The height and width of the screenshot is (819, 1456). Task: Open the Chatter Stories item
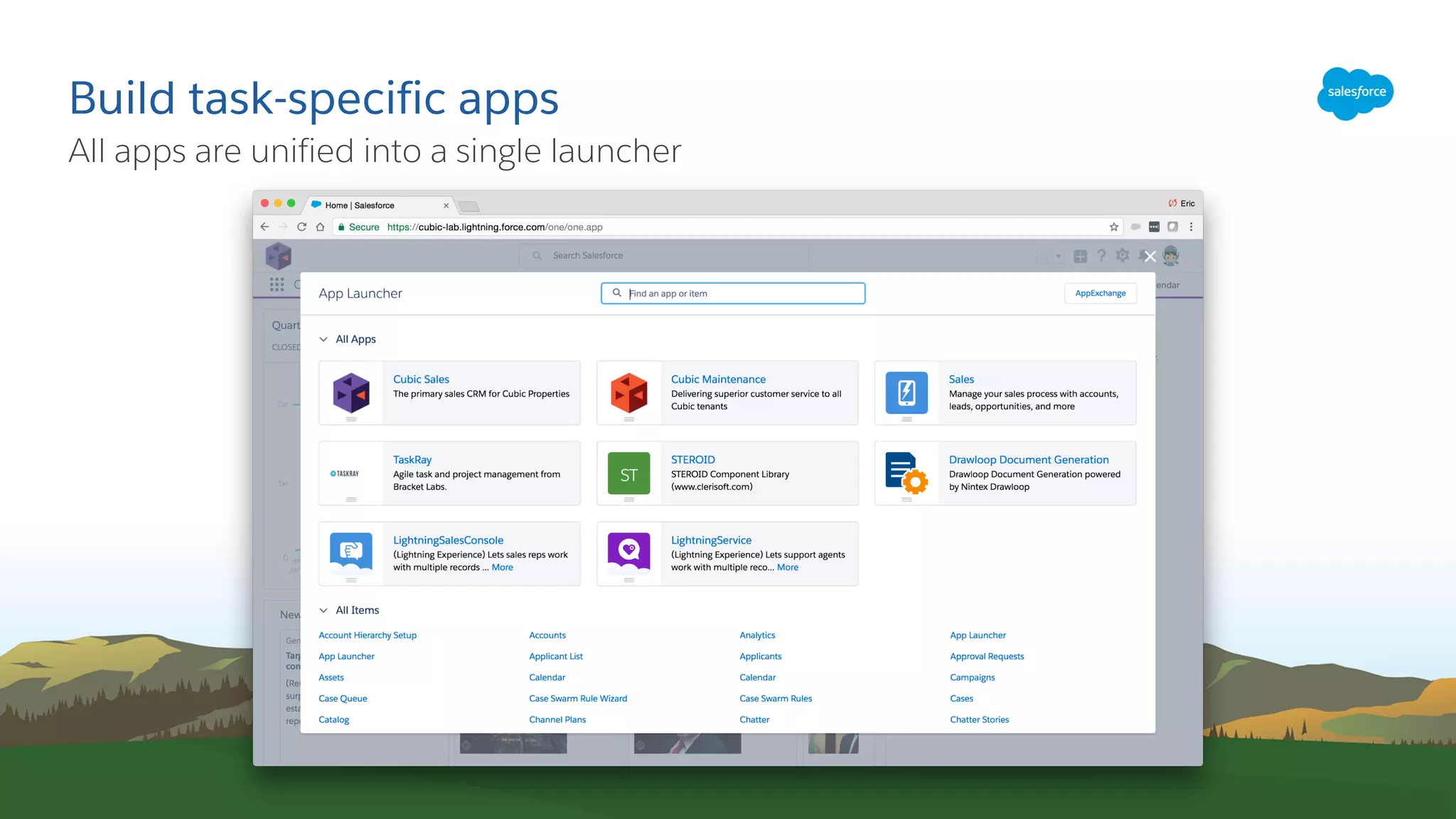point(980,719)
